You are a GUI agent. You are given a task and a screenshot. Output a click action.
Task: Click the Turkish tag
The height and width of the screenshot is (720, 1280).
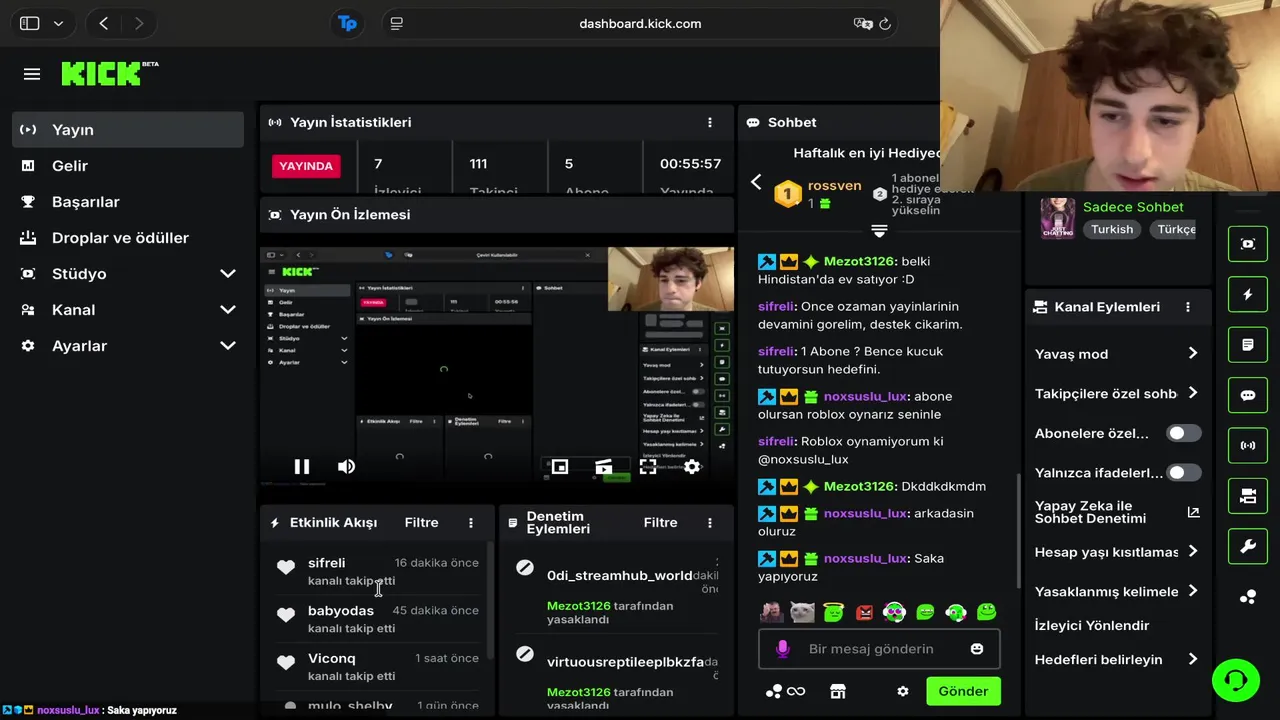(1112, 229)
